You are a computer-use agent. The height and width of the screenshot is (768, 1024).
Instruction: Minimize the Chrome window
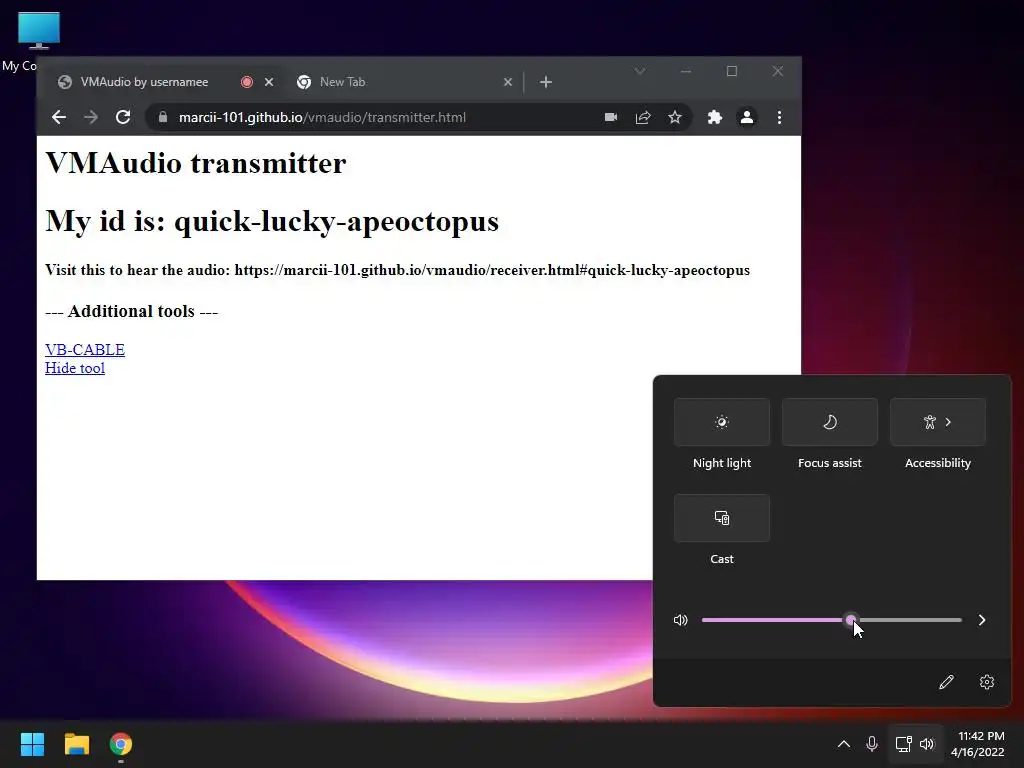(x=685, y=71)
